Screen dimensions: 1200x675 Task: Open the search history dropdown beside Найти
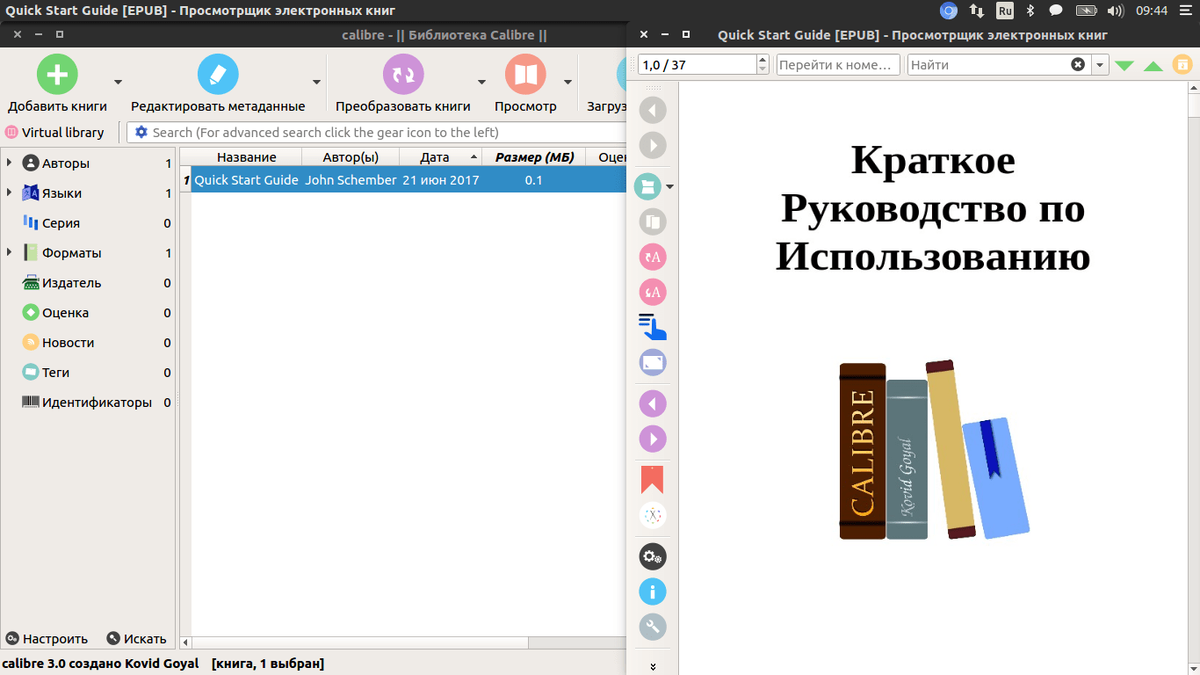[1101, 63]
